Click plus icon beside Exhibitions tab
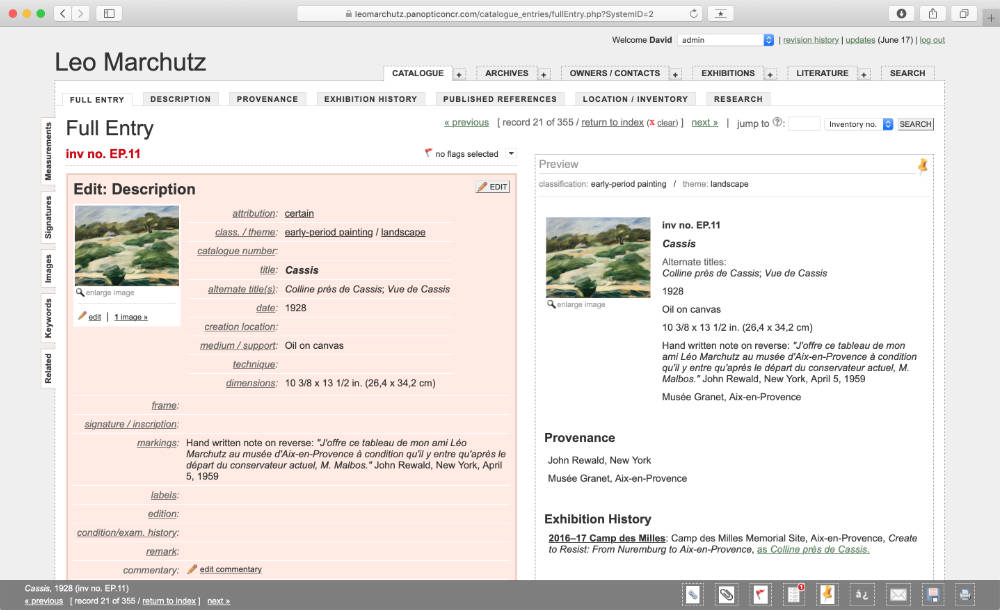1000x610 pixels. (770, 75)
